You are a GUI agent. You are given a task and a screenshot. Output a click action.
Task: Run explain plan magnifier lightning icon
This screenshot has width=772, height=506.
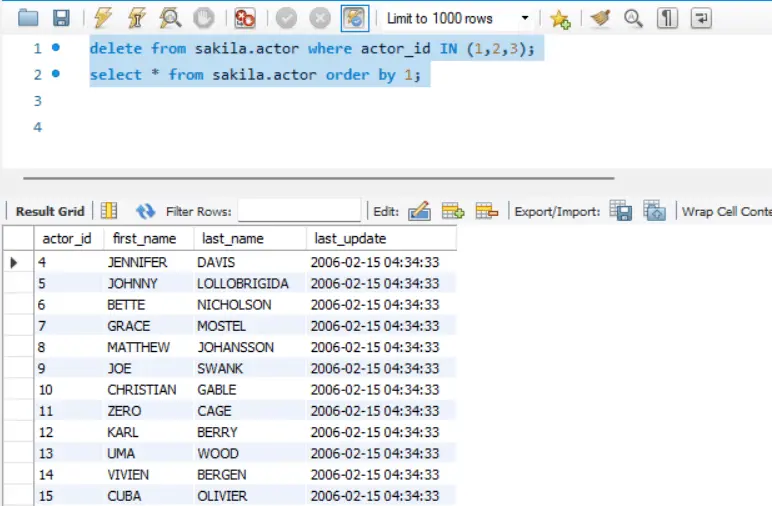[x=170, y=18]
